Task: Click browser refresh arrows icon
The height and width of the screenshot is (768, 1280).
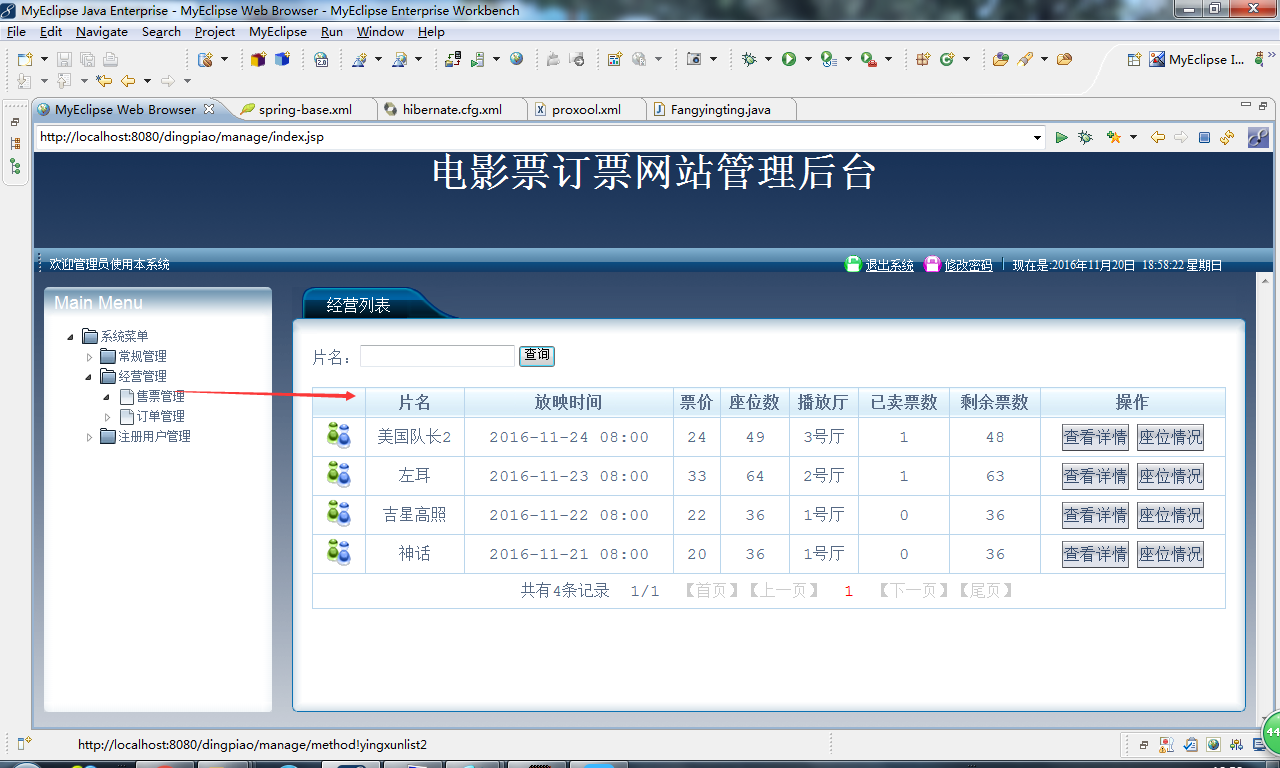Action: pos(1227,137)
